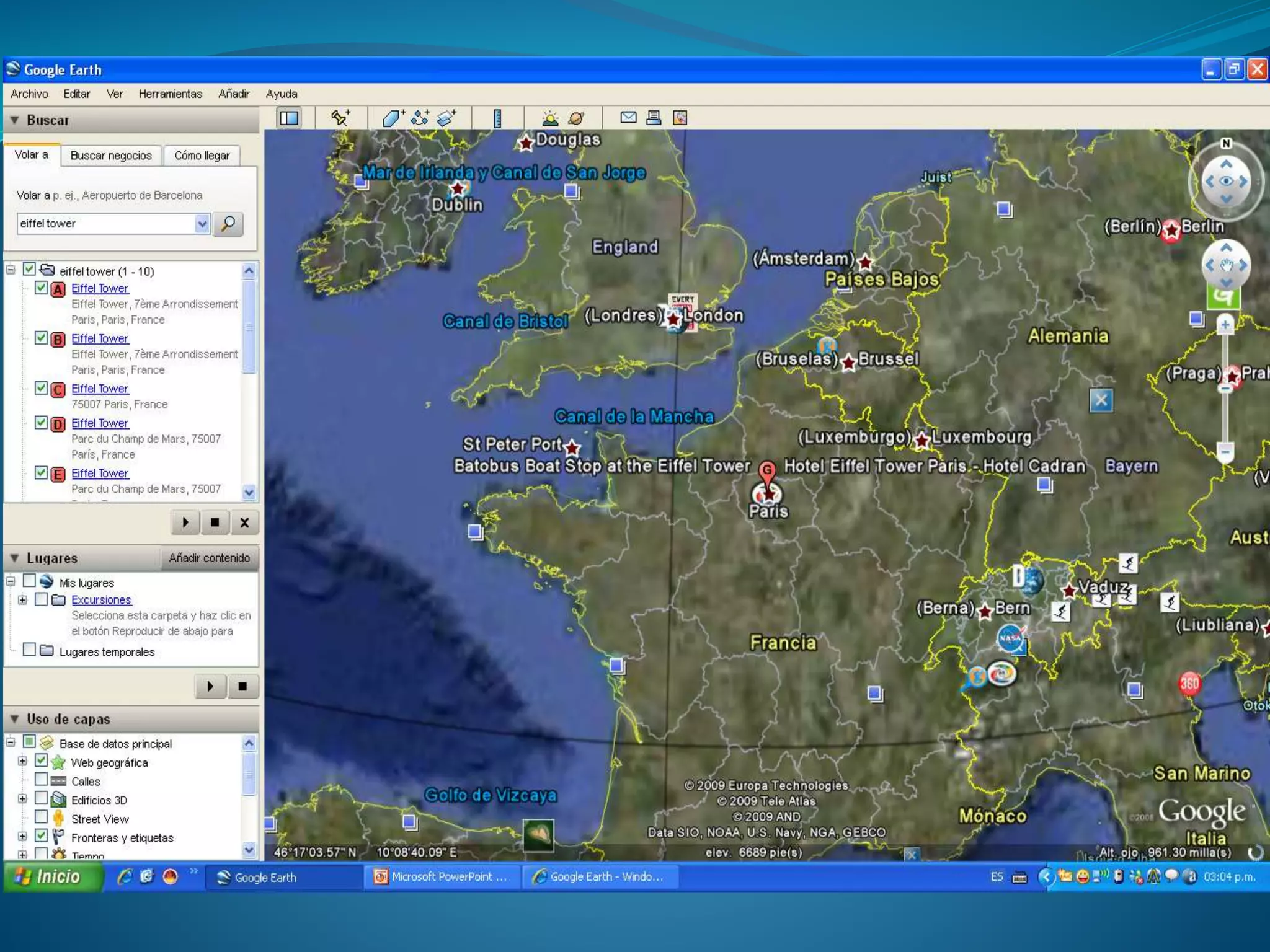Select the add path tool

(x=420, y=118)
